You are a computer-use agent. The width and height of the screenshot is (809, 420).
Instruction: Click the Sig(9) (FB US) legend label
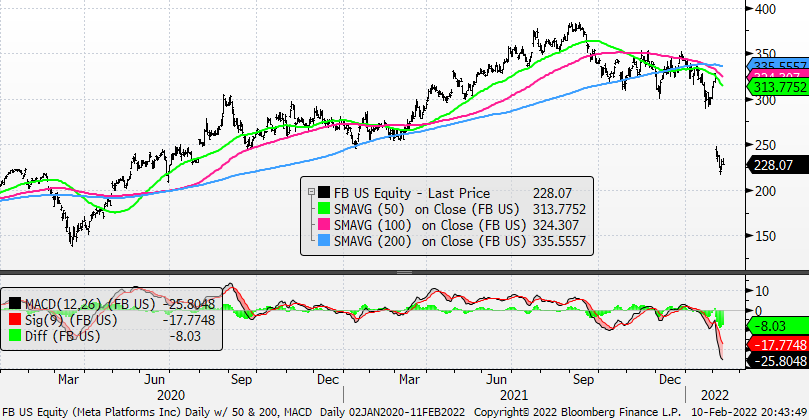tap(71, 320)
